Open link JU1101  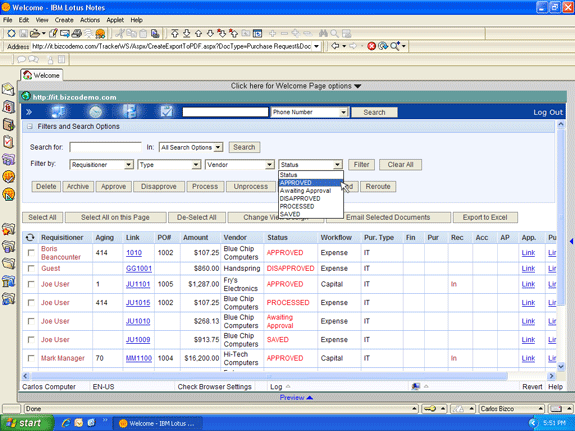138,284
